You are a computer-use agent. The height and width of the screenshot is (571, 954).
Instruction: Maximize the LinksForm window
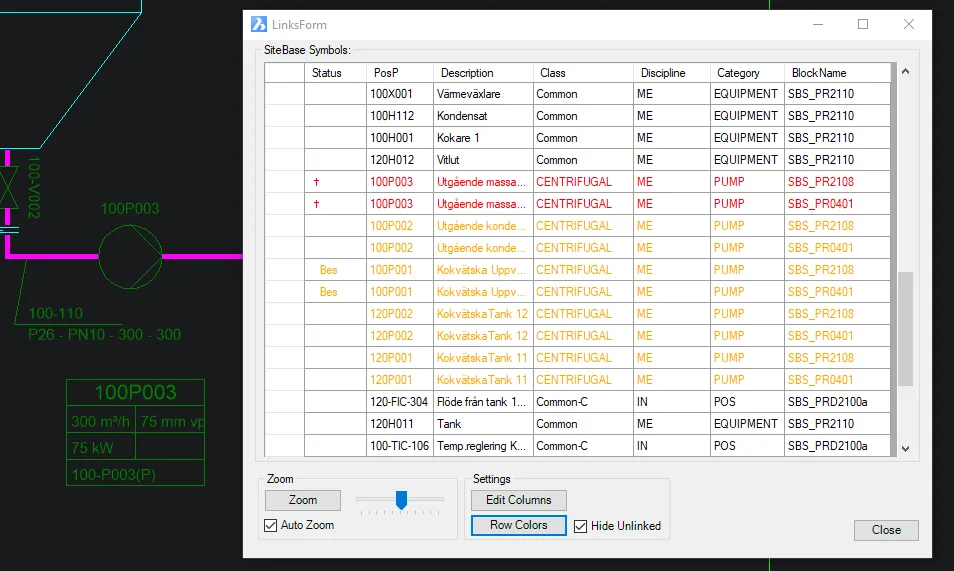(x=863, y=24)
